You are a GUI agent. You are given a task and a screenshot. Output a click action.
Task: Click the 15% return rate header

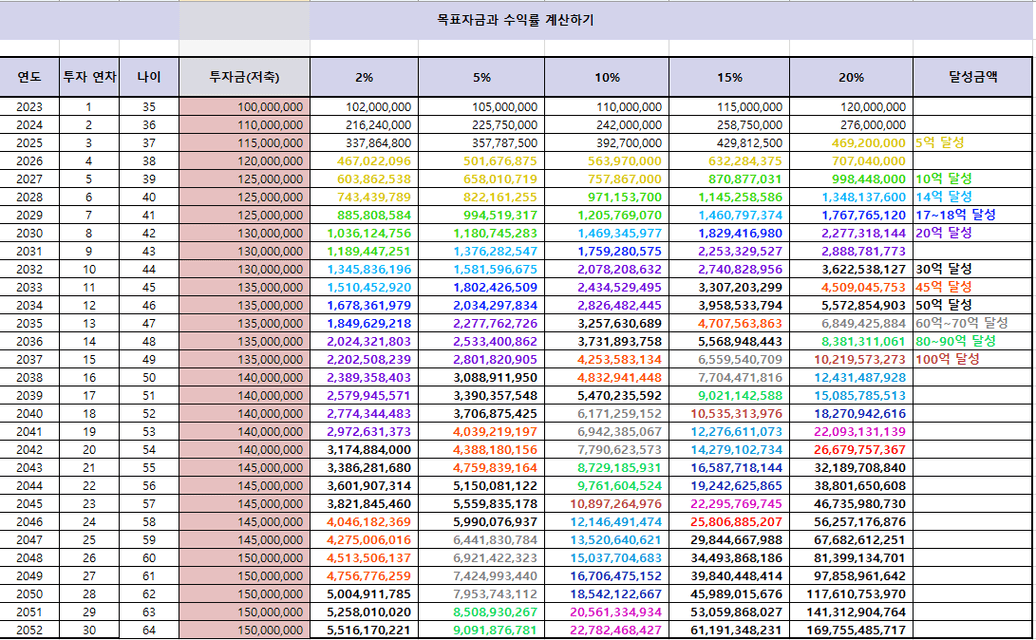[x=729, y=77]
